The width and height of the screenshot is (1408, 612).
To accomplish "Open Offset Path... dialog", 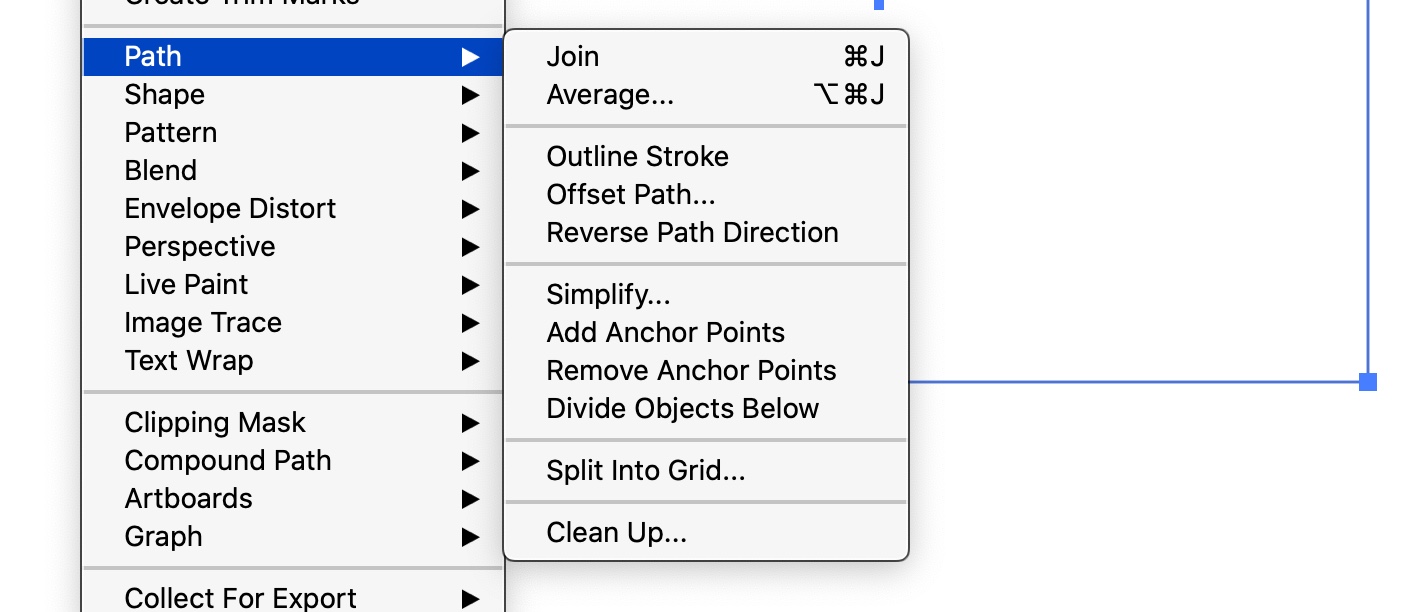I will 706,195.
